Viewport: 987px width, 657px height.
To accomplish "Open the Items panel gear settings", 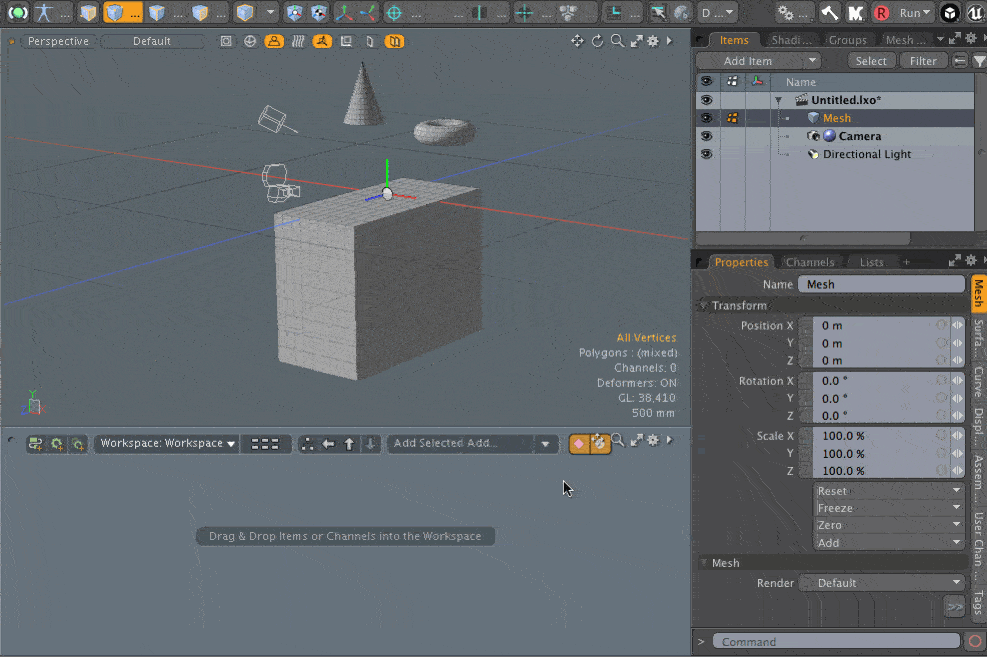I will pyautogui.click(x=970, y=40).
